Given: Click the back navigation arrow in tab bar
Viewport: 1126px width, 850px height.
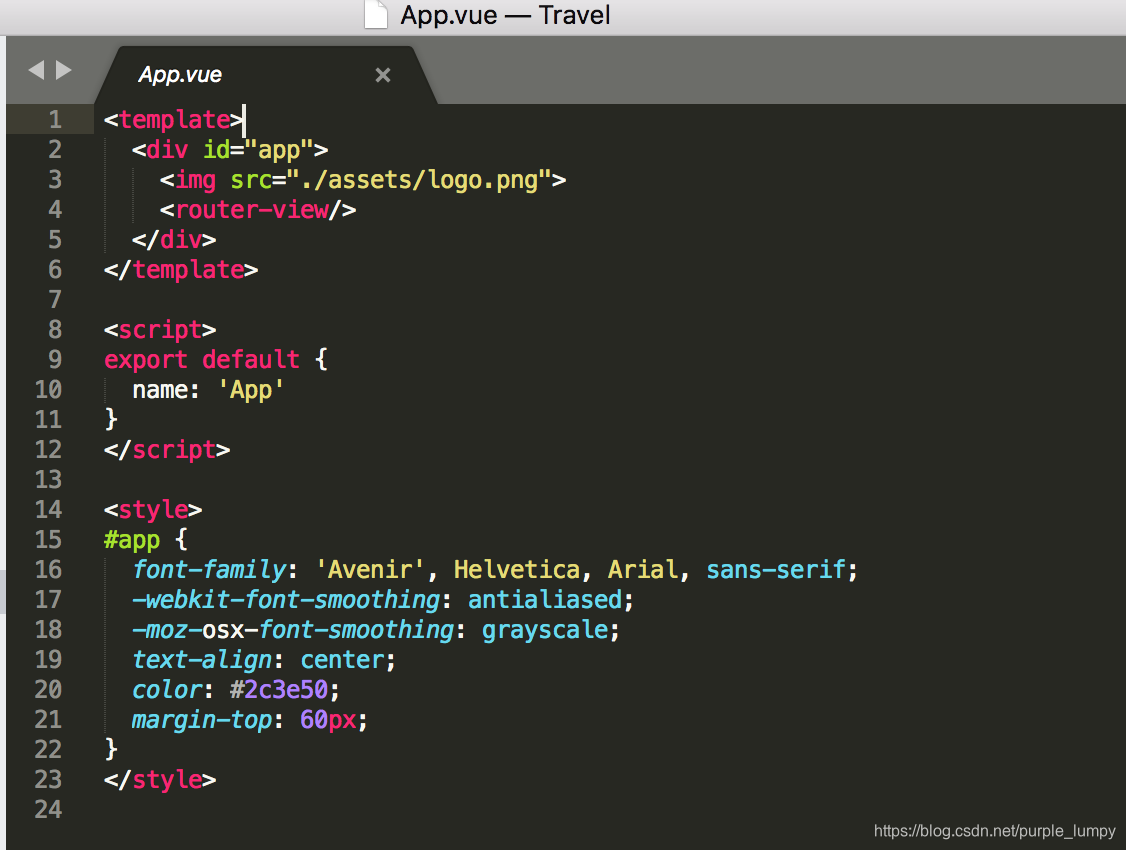Looking at the screenshot, I should 37,70.
